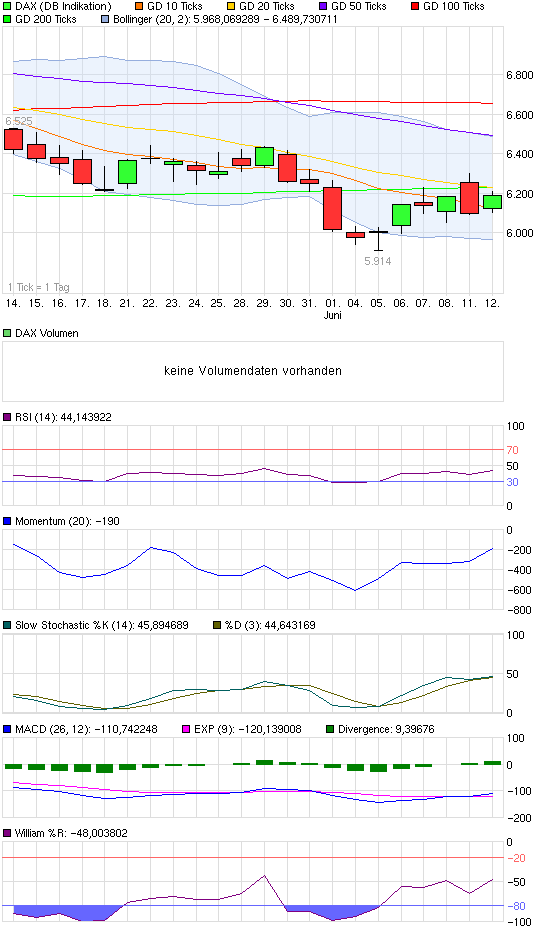
Task: Click the green candle on the 06th
Action: coord(401,215)
